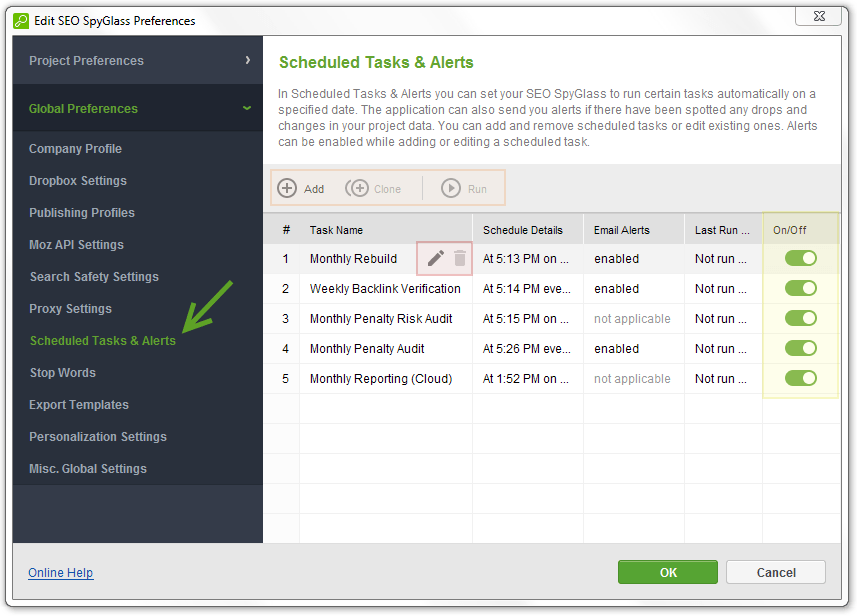857x616 pixels.
Task: Select the Monthly Penalty Risk Audit row
Action: 551,319
